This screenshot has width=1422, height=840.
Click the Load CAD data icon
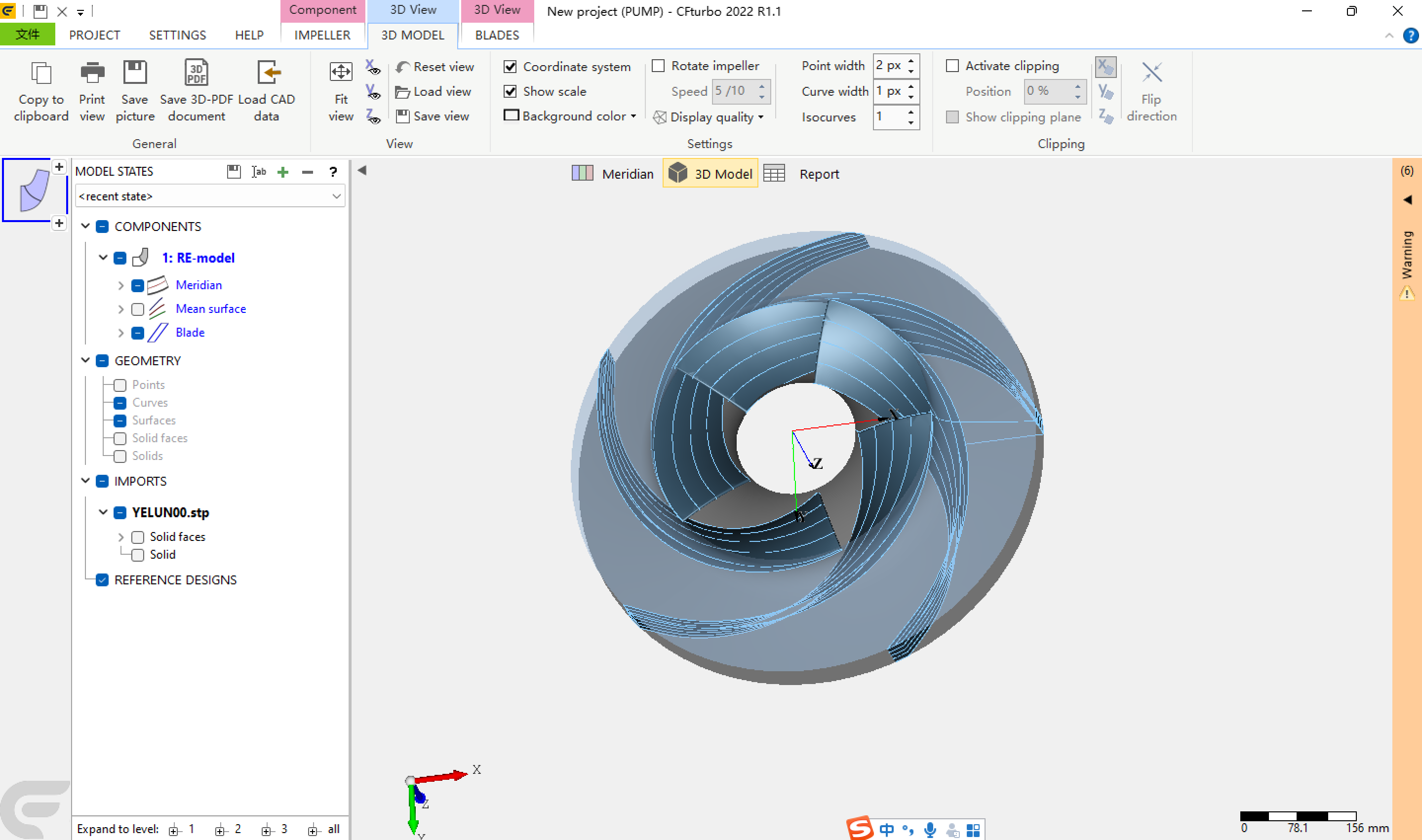click(x=267, y=74)
